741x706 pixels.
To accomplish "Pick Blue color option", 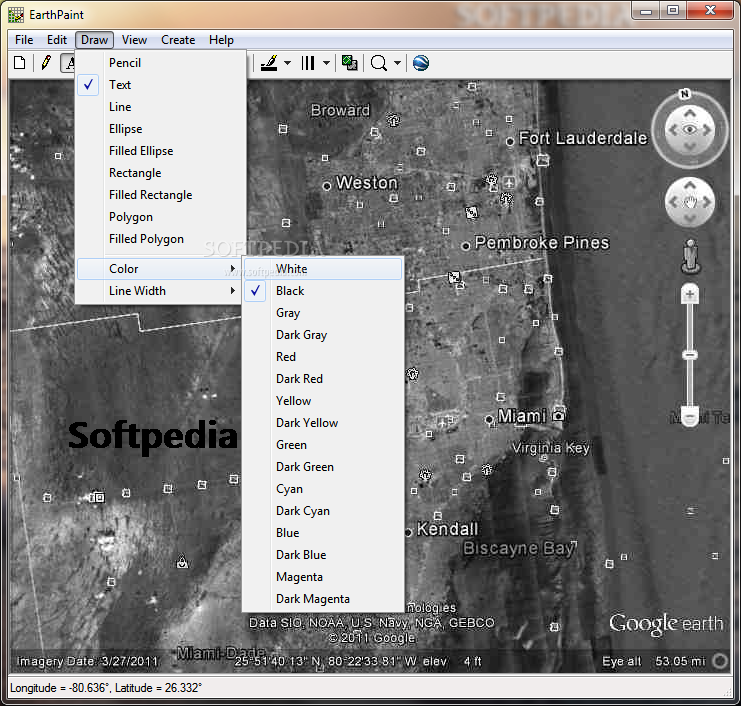I will click(323, 533).
